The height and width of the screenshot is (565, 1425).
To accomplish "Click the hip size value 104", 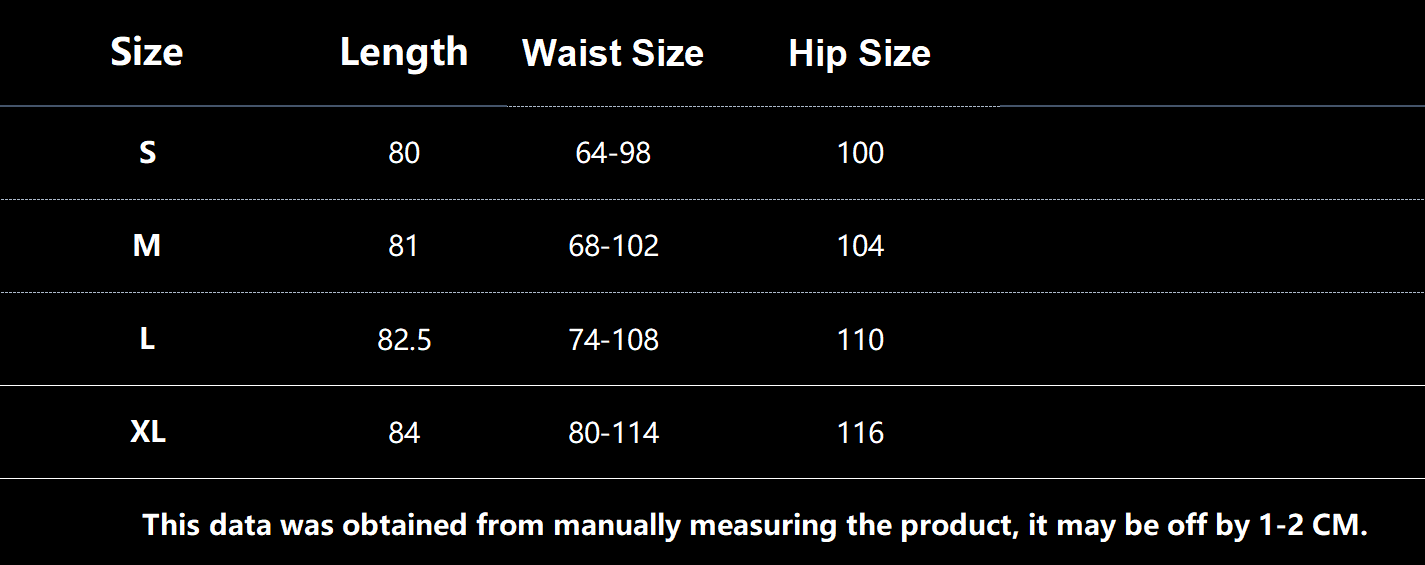I will 860,246.
